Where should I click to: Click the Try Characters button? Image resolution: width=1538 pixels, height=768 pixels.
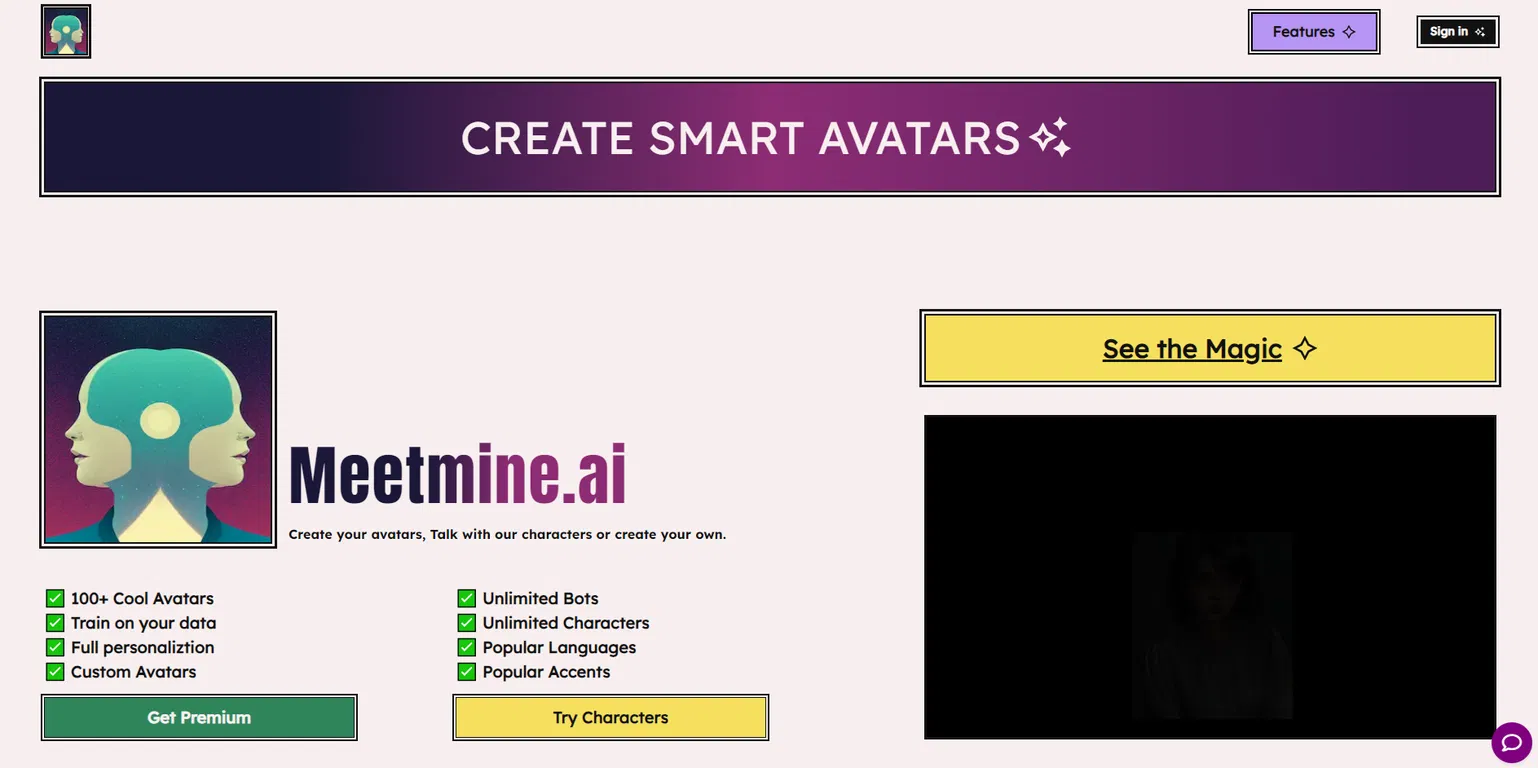[x=611, y=718]
